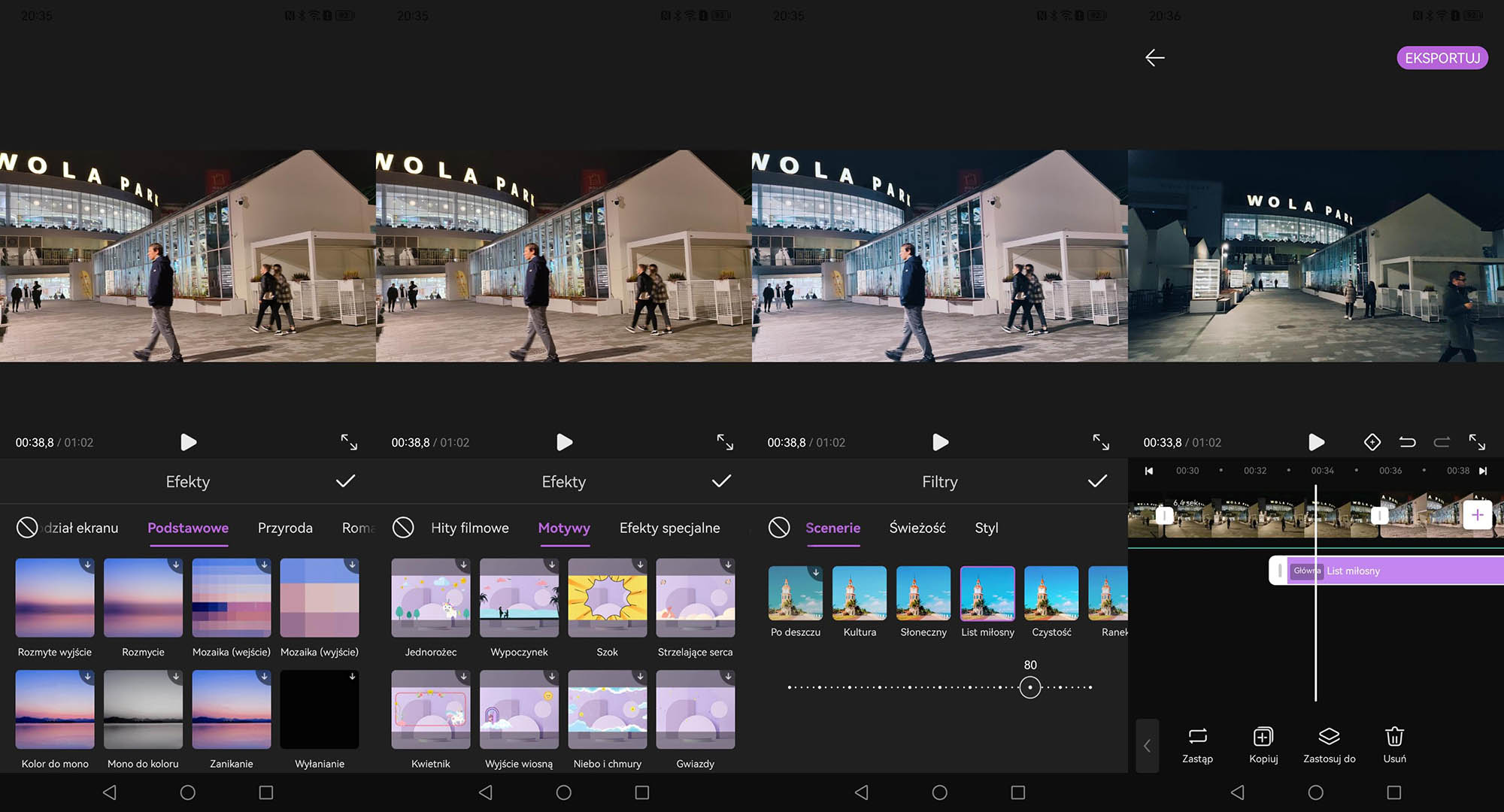The height and width of the screenshot is (812, 1504).
Task: Play the preview on the Filtry screen
Action: pos(940,442)
